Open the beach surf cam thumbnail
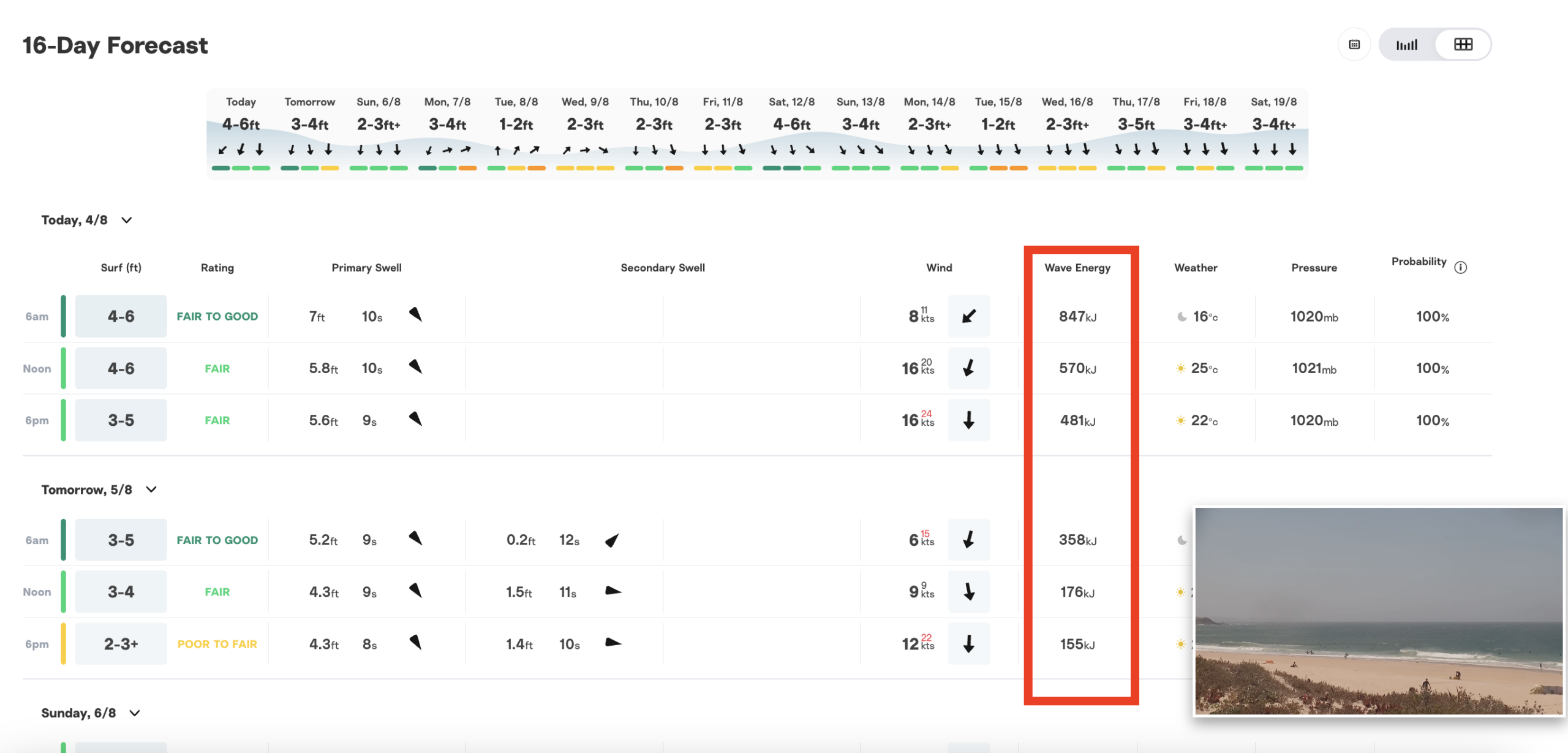This screenshot has width=1568, height=753. tap(1378, 610)
